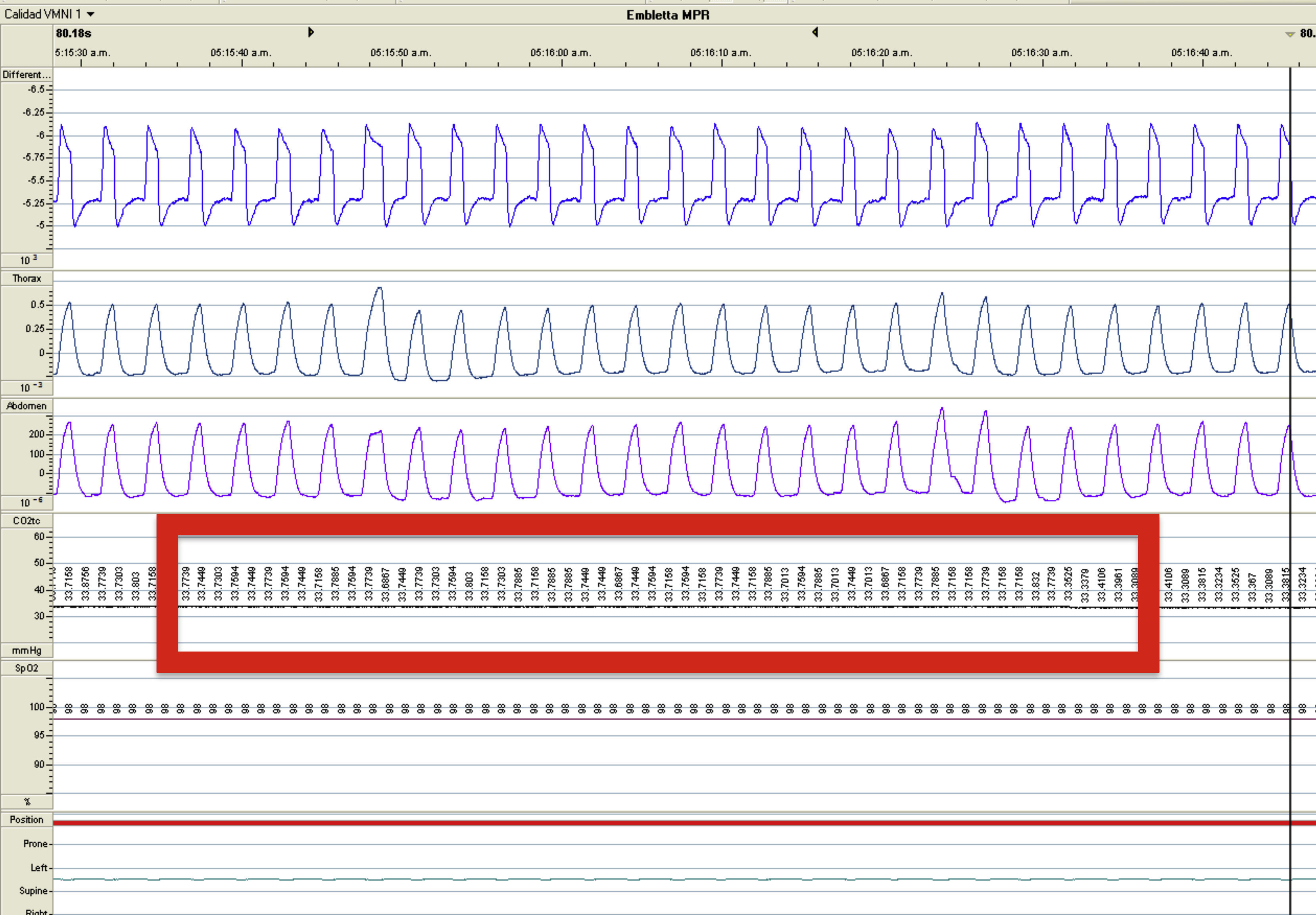
Task: Click the 05:15:40 a.m. mark on time ruler
Action: tap(241, 53)
